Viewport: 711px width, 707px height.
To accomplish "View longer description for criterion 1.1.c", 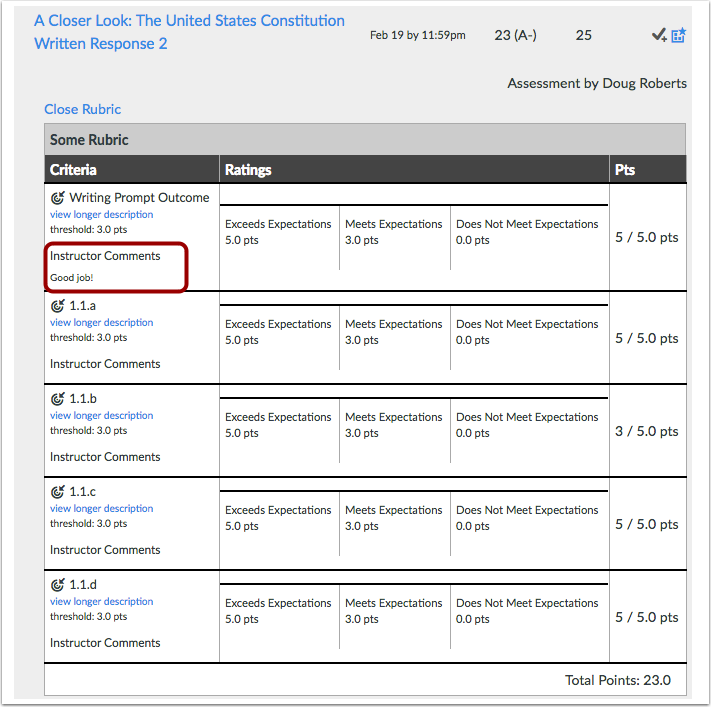I will (102, 508).
